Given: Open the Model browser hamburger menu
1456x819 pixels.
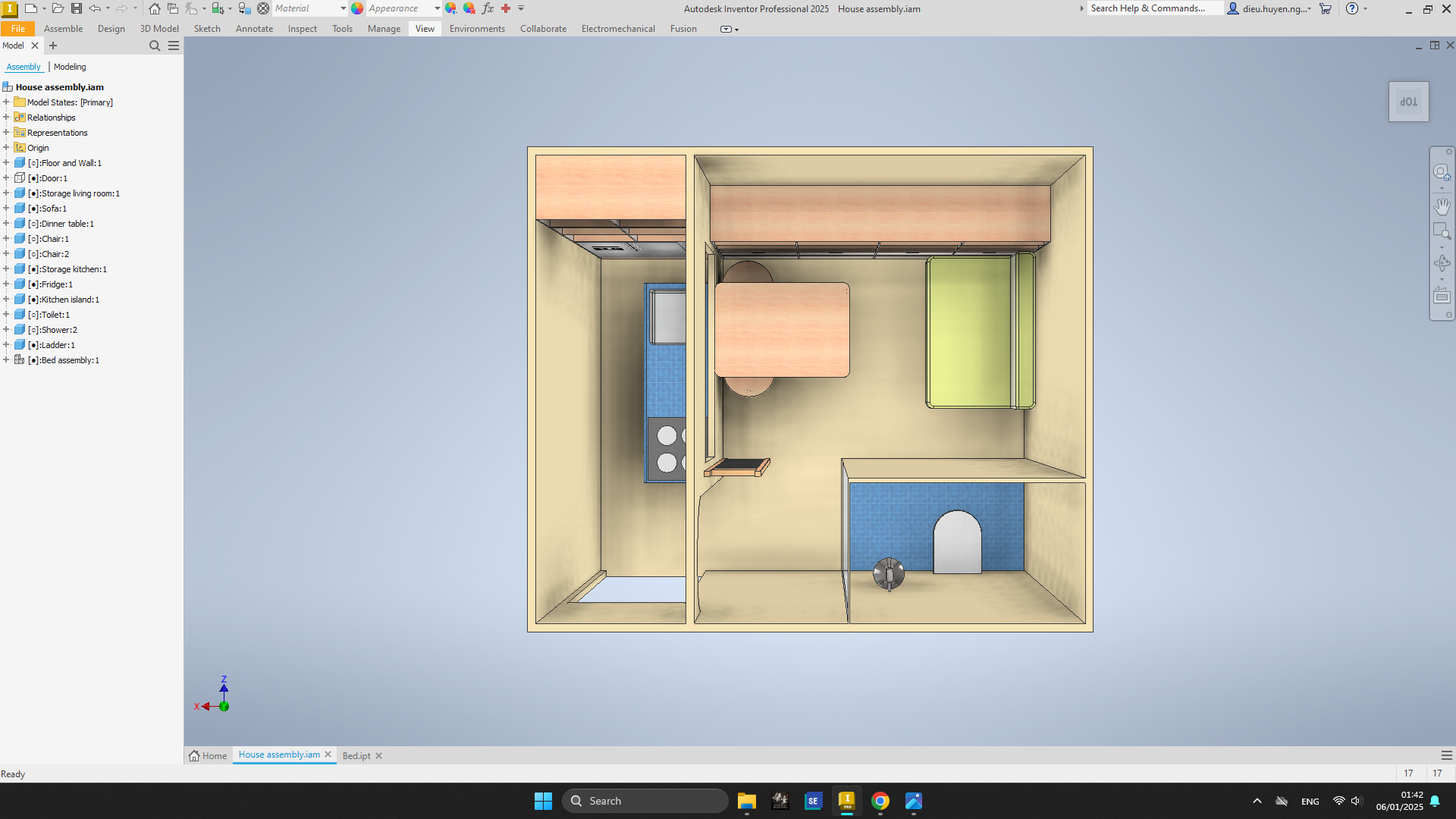Looking at the screenshot, I should click(174, 45).
